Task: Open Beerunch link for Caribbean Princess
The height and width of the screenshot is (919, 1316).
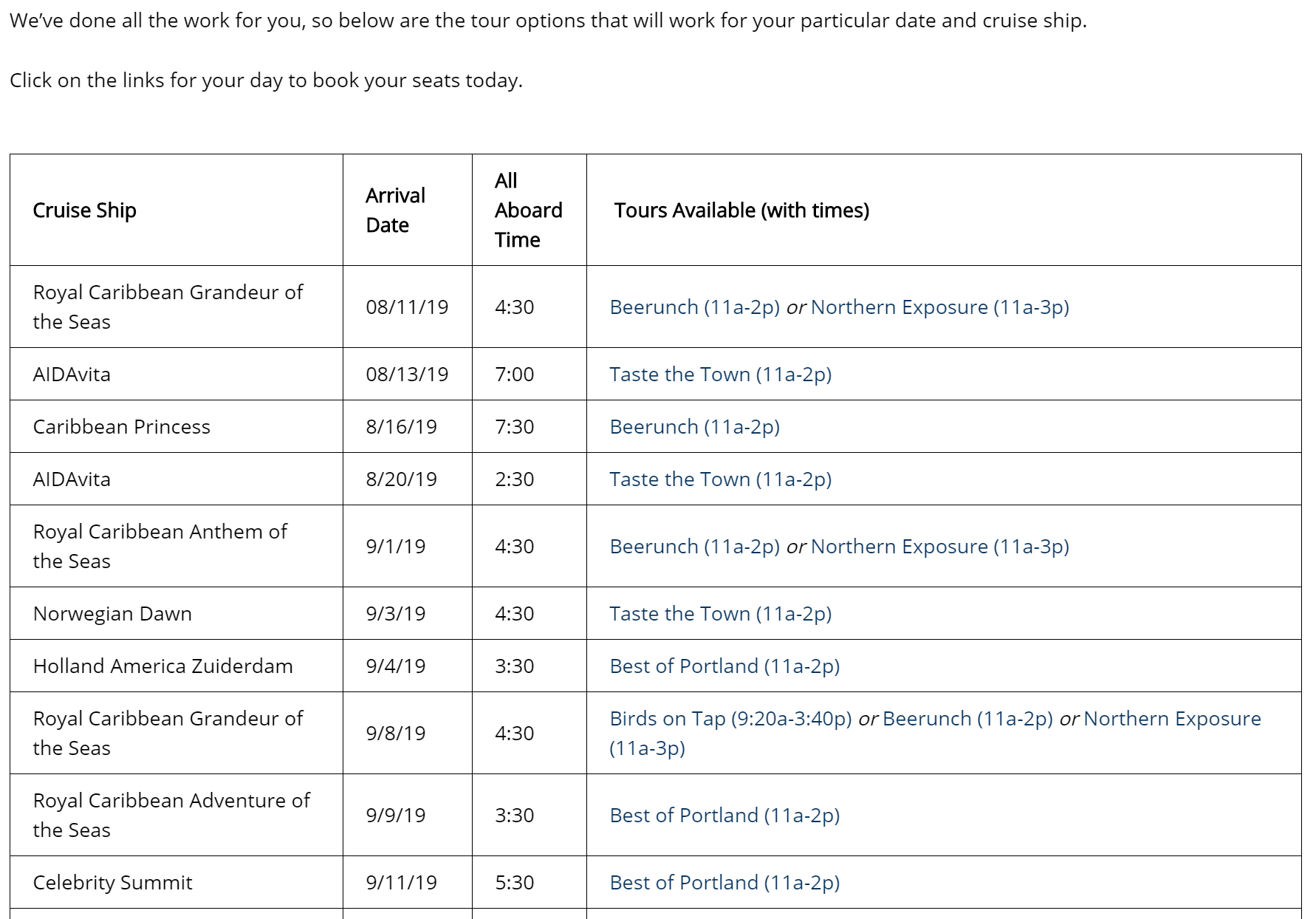Action: (694, 426)
